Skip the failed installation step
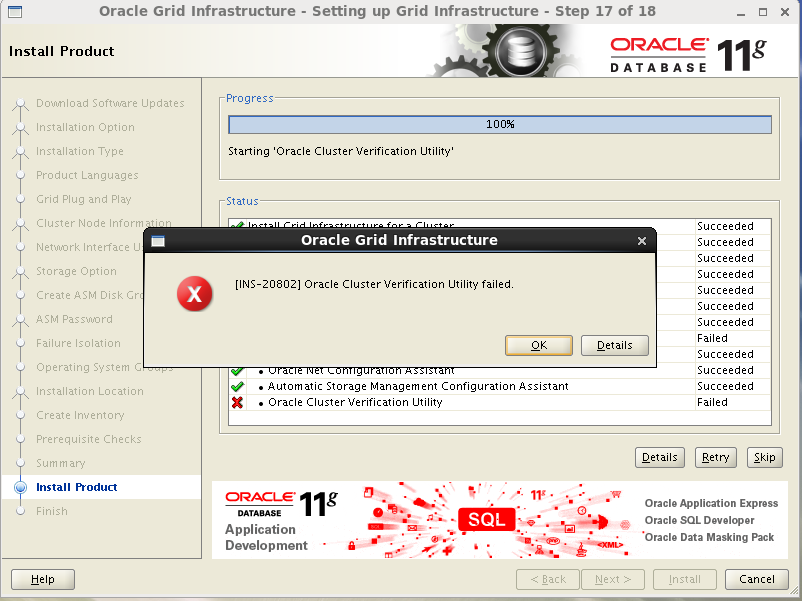Image resolution: width=802 pixels, height=601 pixels. (x=764, y=457)
